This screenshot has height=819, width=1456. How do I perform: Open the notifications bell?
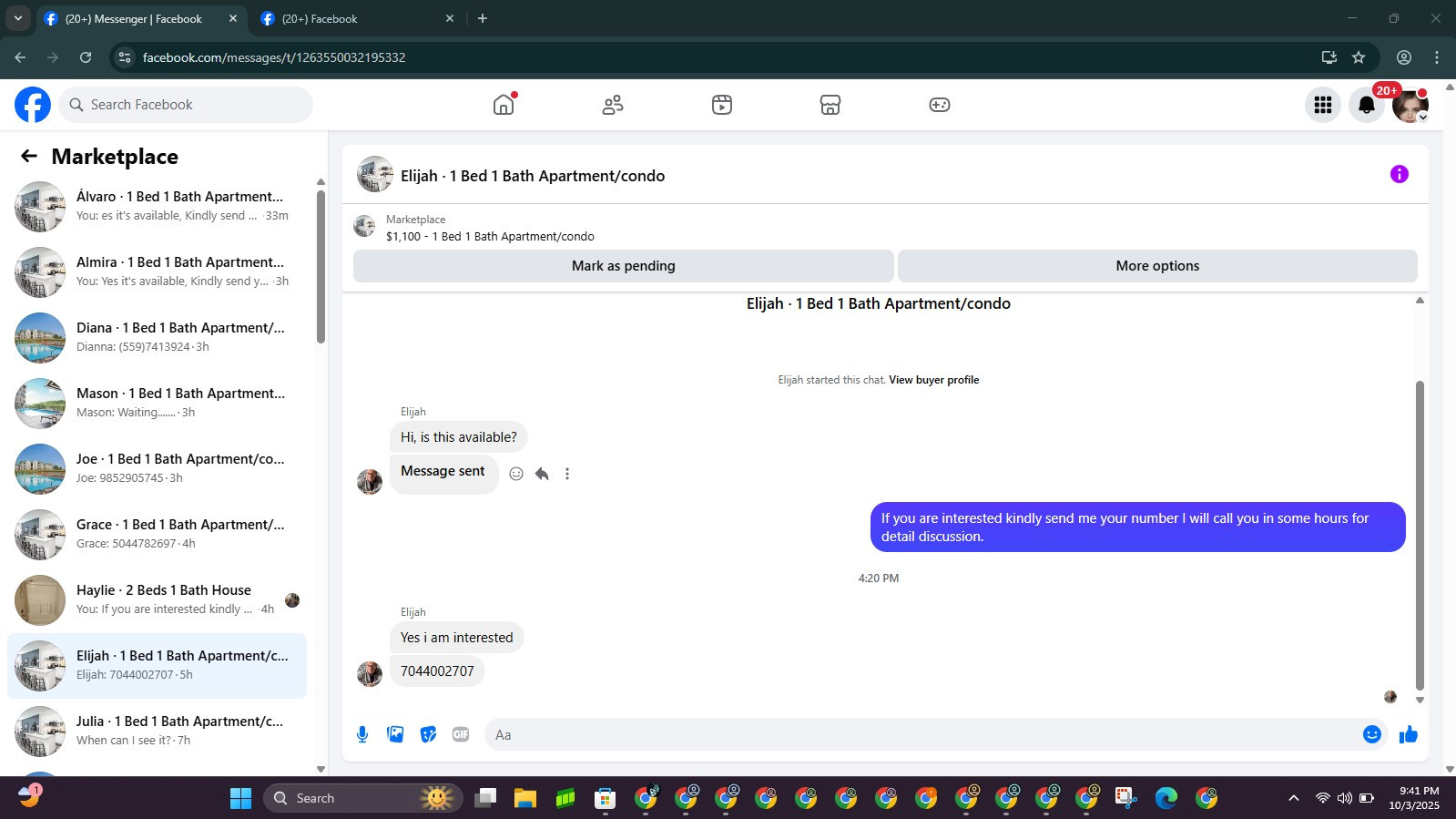tap(1367, 105)
